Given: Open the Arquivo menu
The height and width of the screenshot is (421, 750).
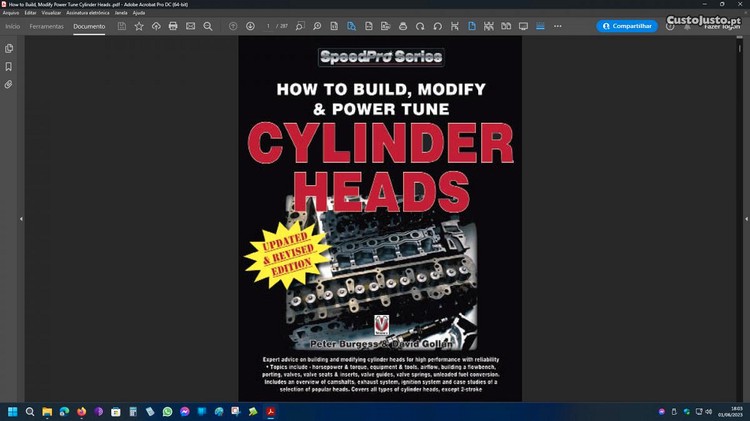Looking at the screenshot, I should pyautogui.click(x=11, y=12).
